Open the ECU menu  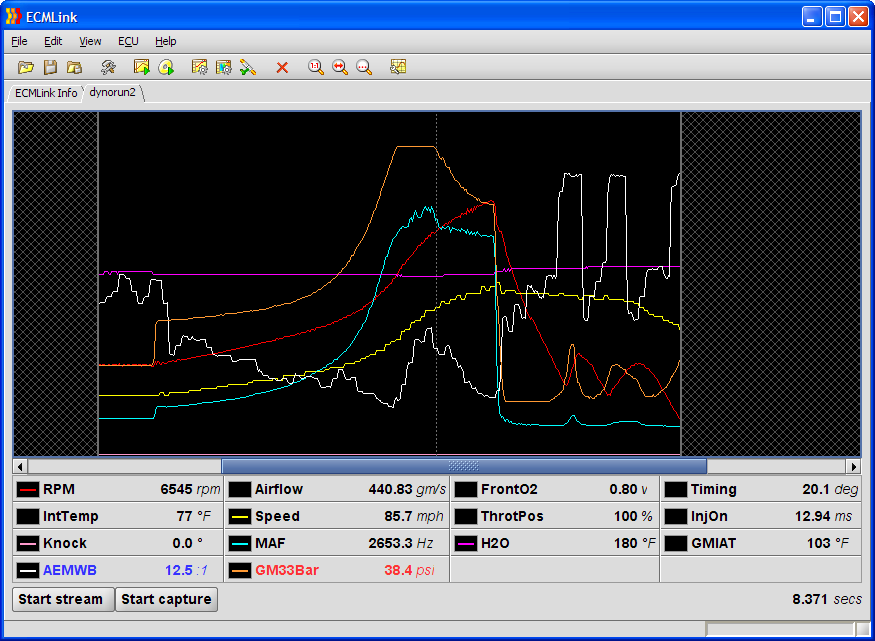pyautogui.click(x=128, y=41)
